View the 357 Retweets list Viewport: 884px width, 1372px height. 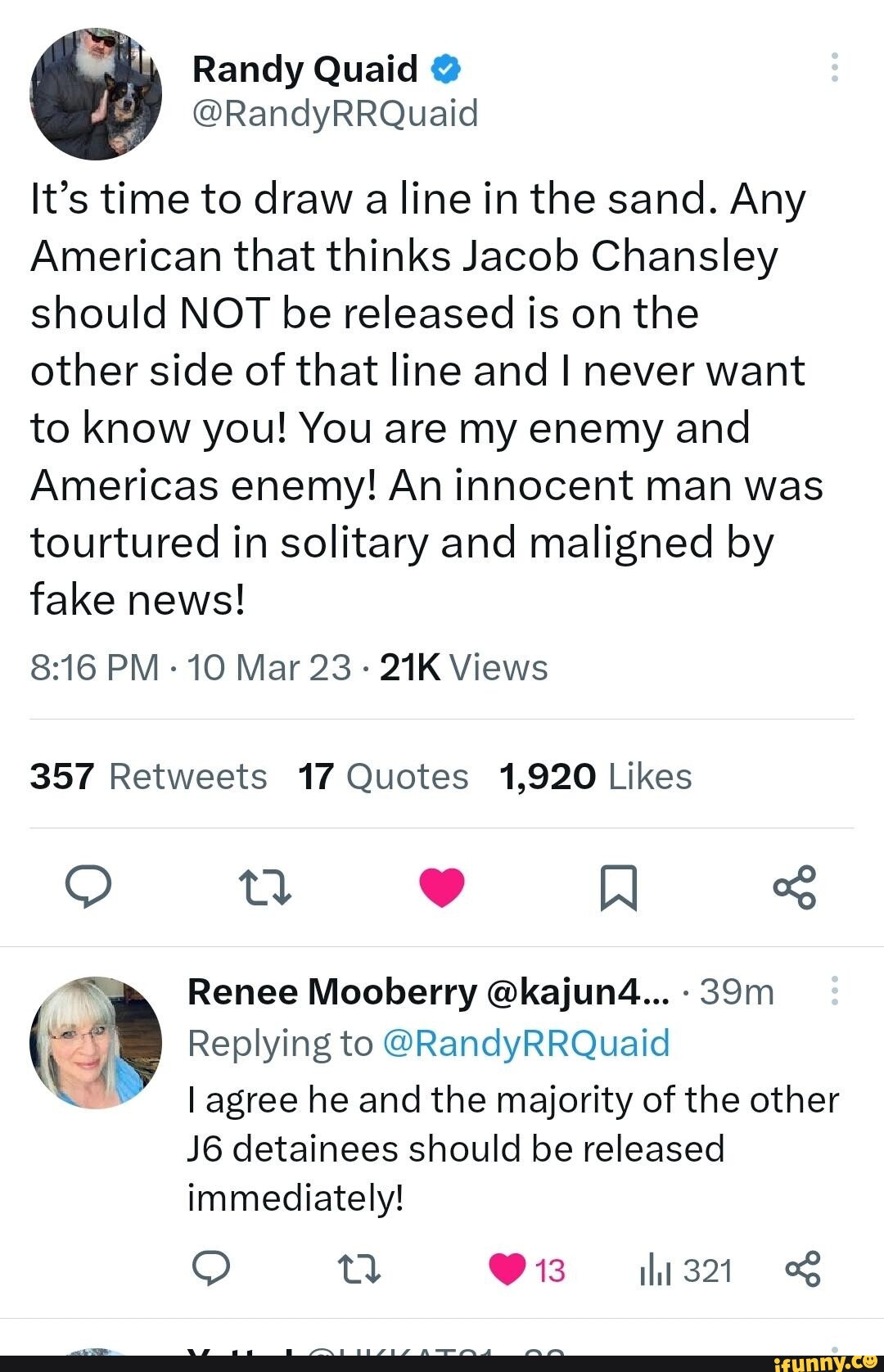[x=149, y=776]
